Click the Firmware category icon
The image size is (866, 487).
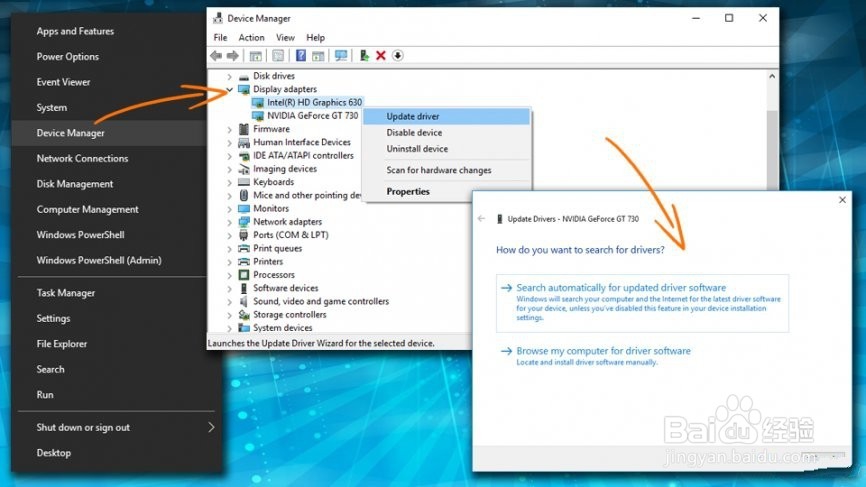(244, 129)
